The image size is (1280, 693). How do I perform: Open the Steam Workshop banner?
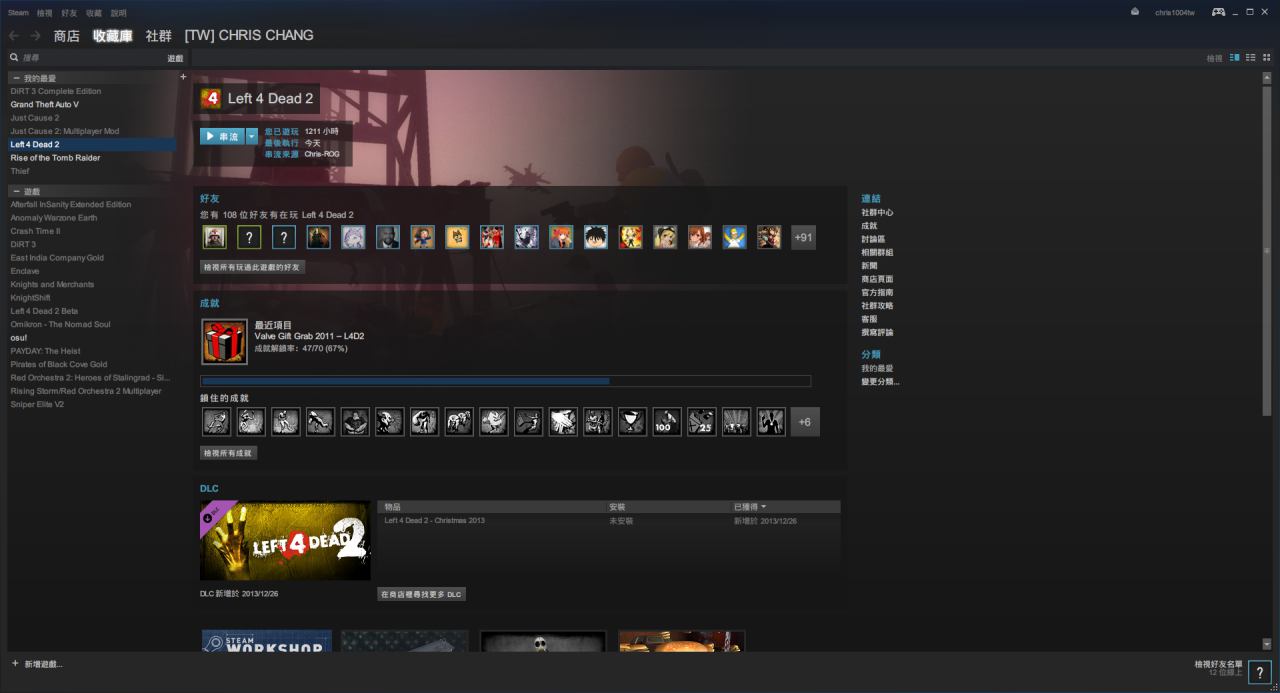(x=266, y=641)
